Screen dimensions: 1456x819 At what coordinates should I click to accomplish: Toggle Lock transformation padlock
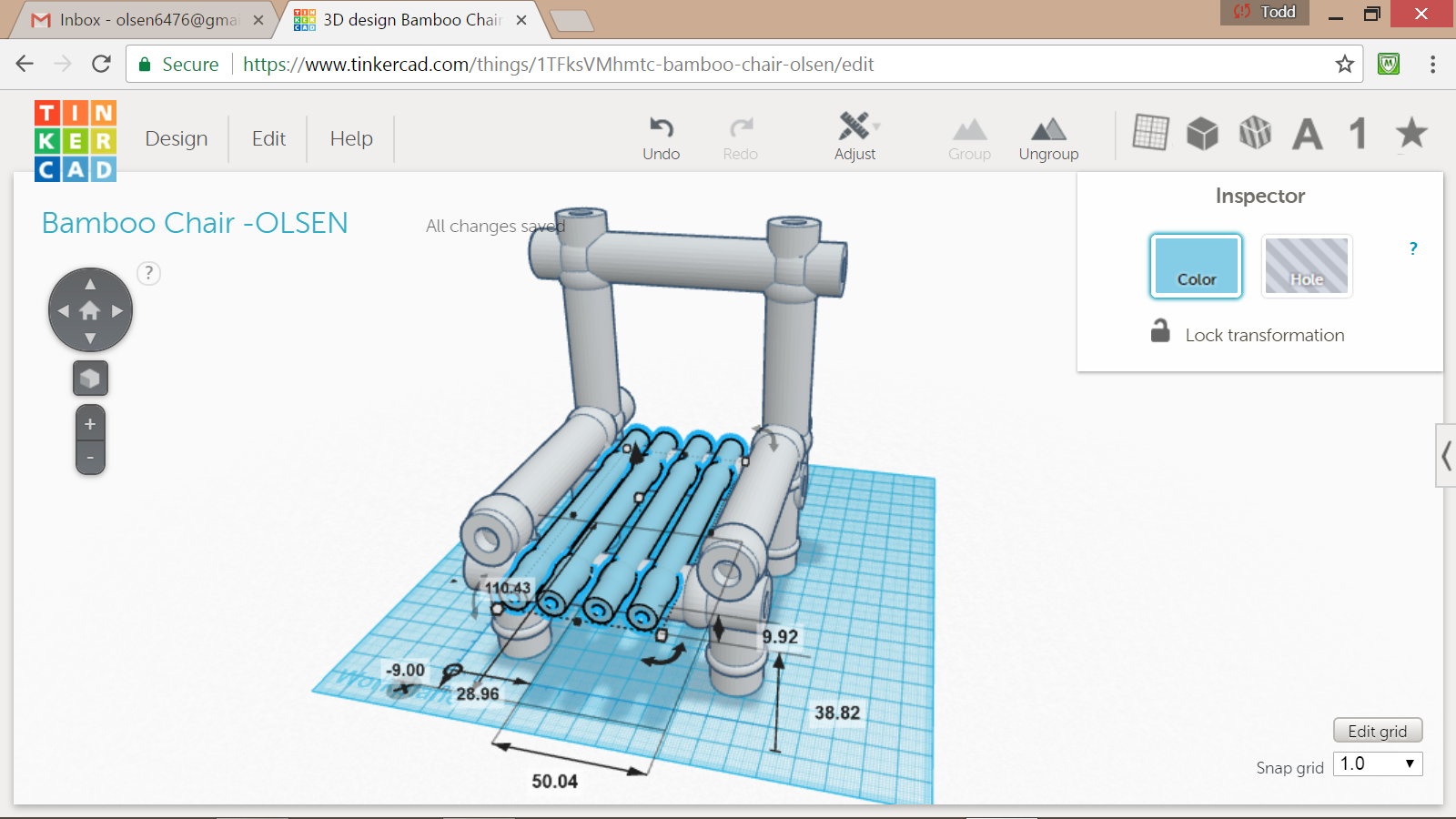click(x=1160, y=331)
